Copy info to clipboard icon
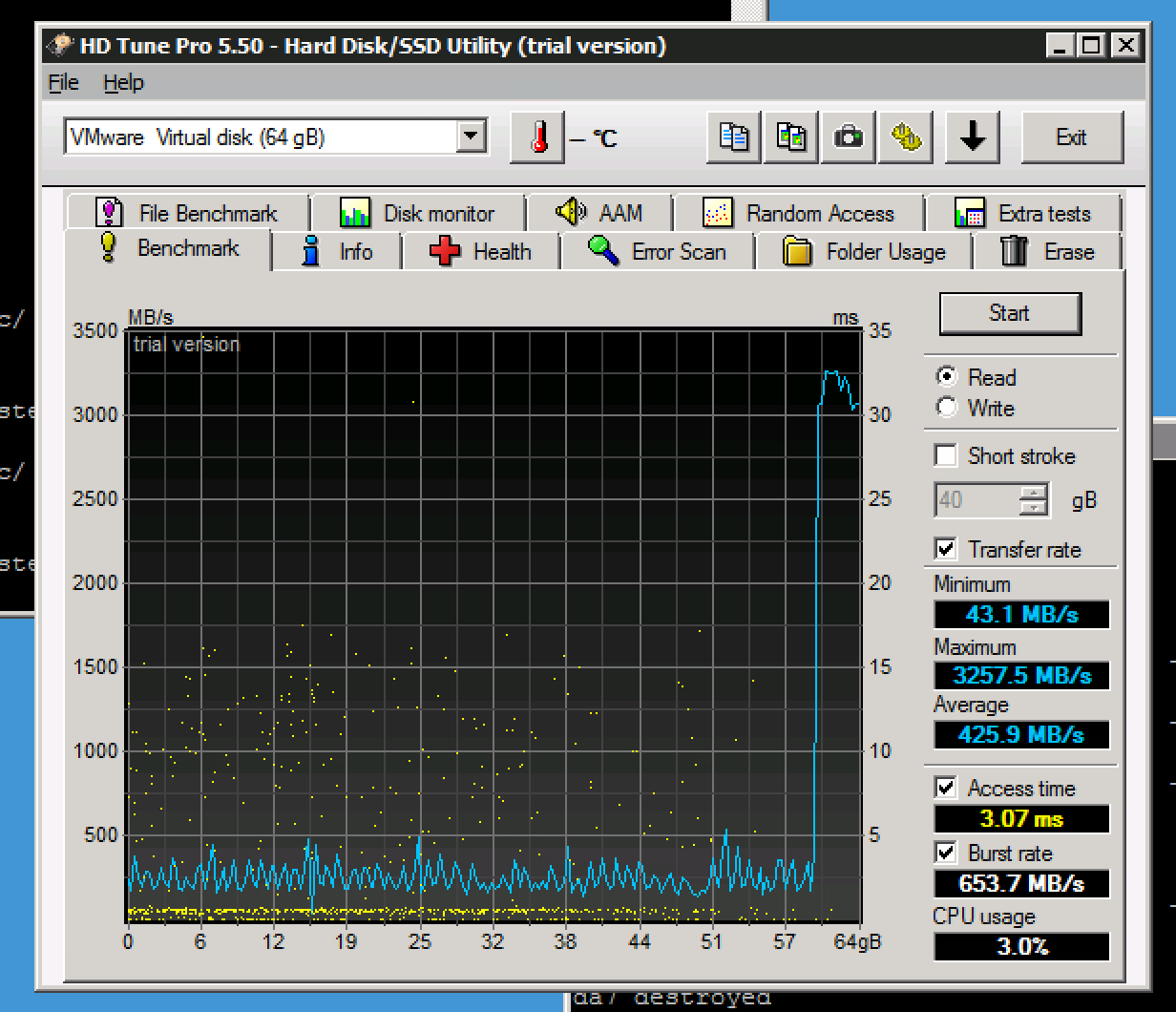Screen dimensions: 1176x1012 [x=733, y=137]
